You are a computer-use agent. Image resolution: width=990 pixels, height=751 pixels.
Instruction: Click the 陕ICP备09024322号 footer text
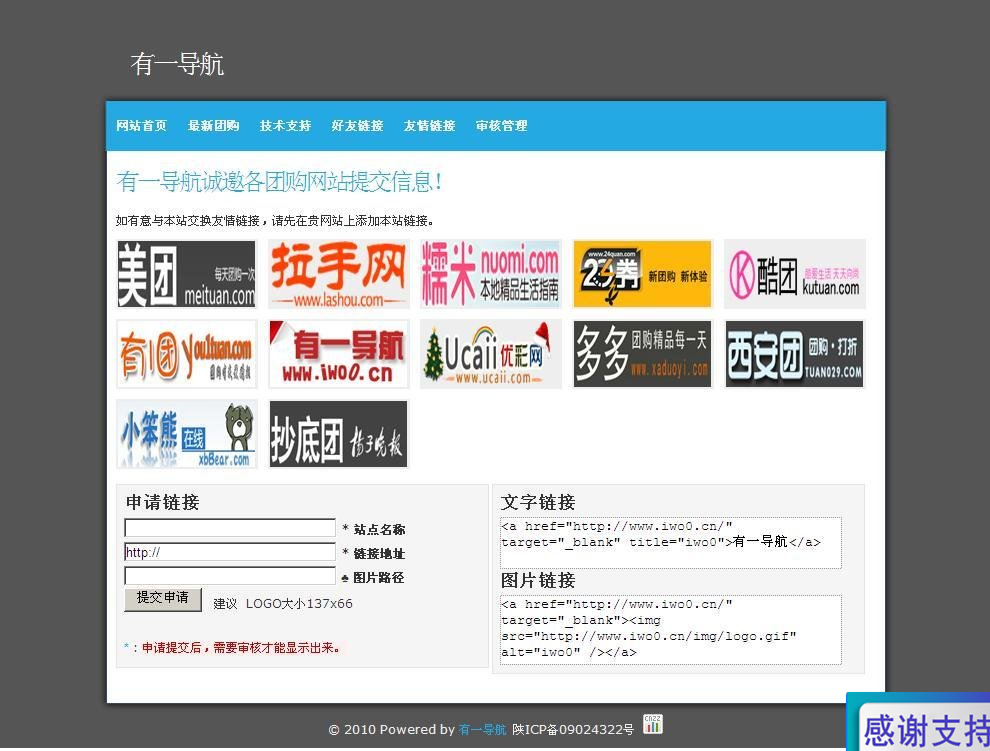pos(573,730)
